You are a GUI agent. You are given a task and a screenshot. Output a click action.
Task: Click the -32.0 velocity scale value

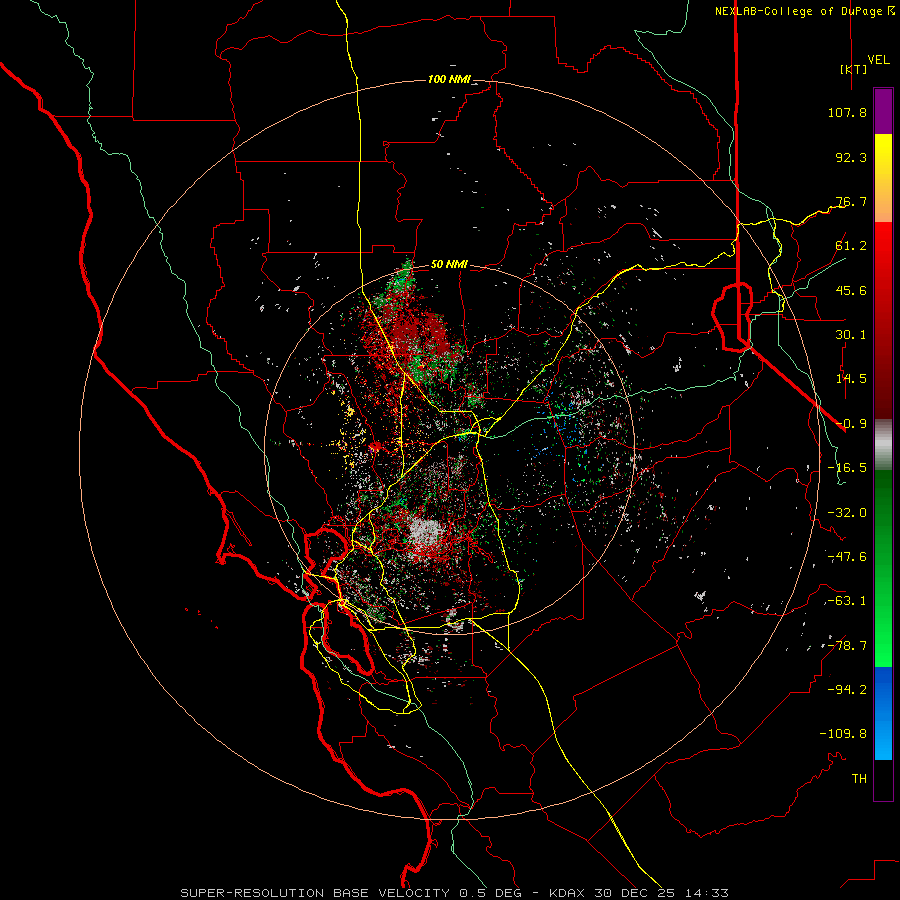click(847, 513)
